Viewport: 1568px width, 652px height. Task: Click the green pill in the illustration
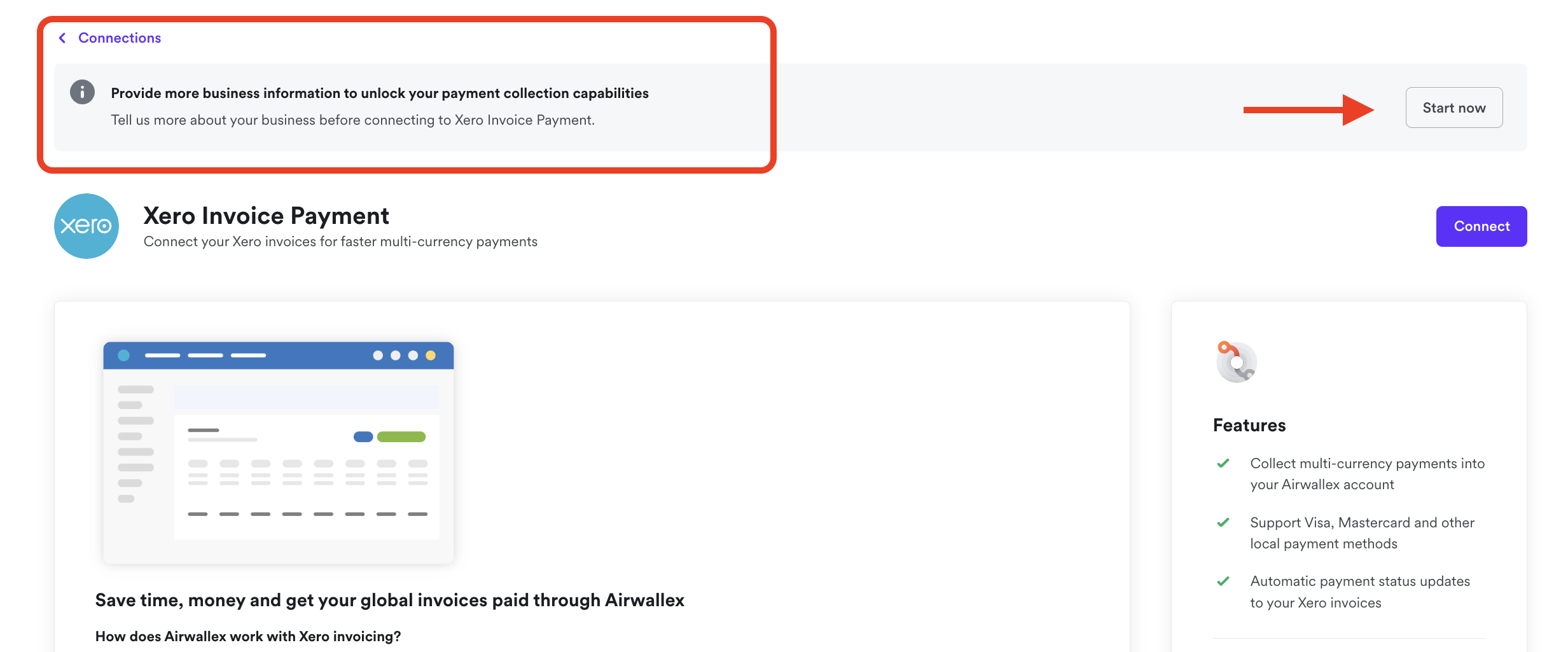pyautogui.click(x=401, y=437)
